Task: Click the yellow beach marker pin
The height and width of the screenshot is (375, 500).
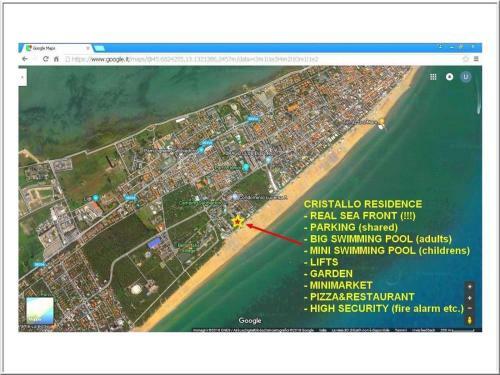Action: coord(382,123)
